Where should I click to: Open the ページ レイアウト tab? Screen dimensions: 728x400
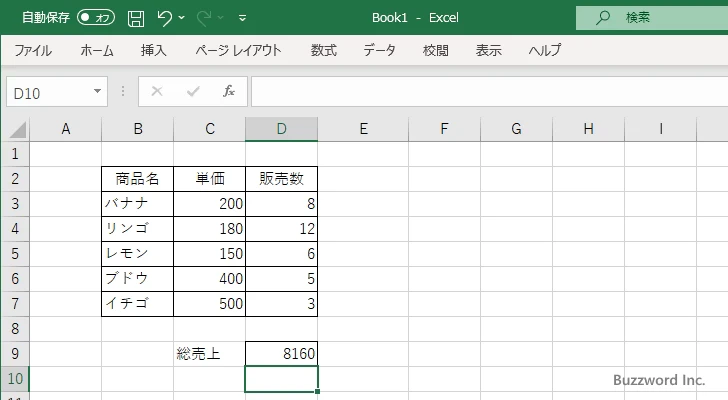(238, 50)
